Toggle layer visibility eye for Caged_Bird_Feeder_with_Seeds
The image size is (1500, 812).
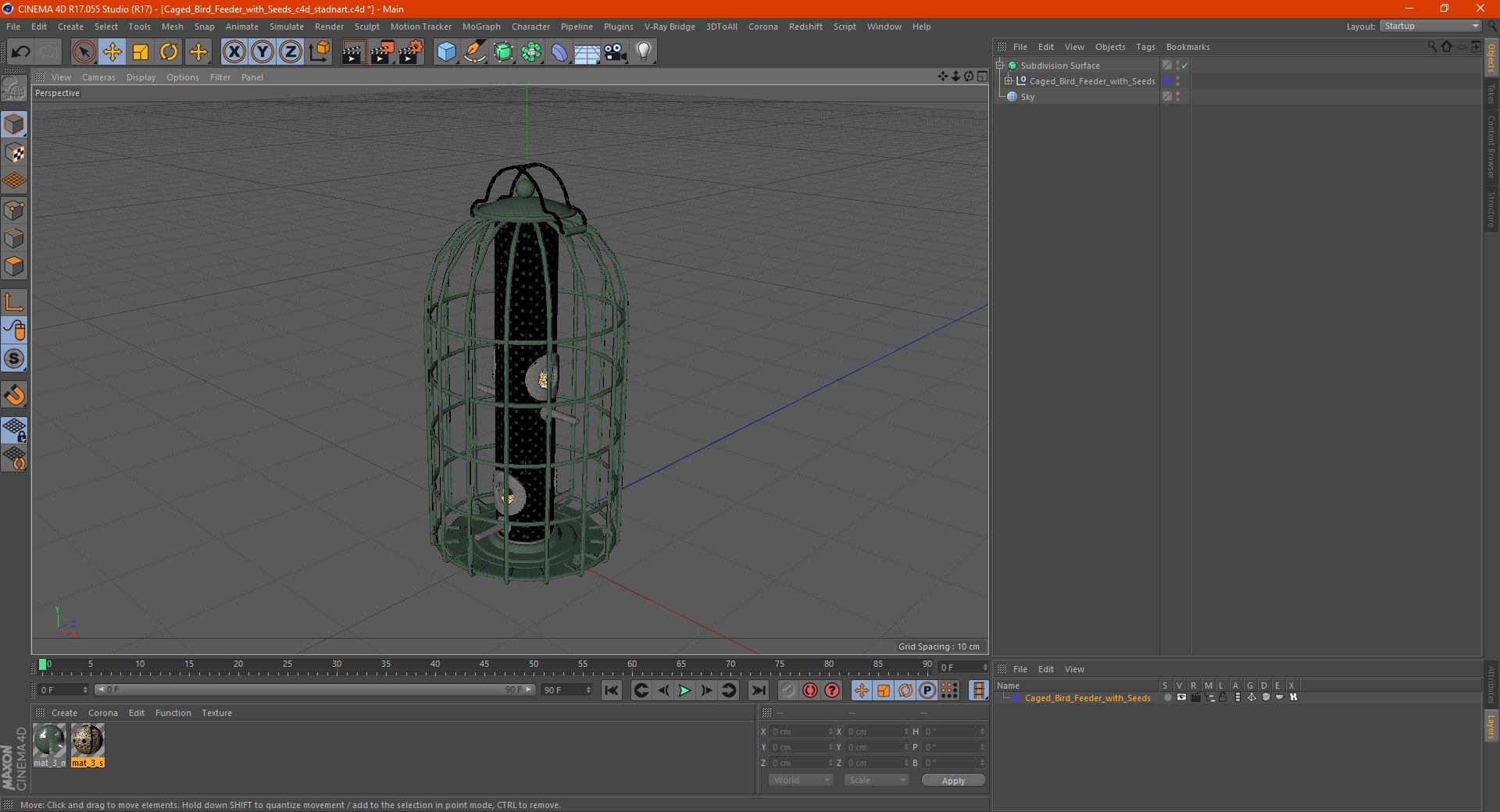[1181, 697]
